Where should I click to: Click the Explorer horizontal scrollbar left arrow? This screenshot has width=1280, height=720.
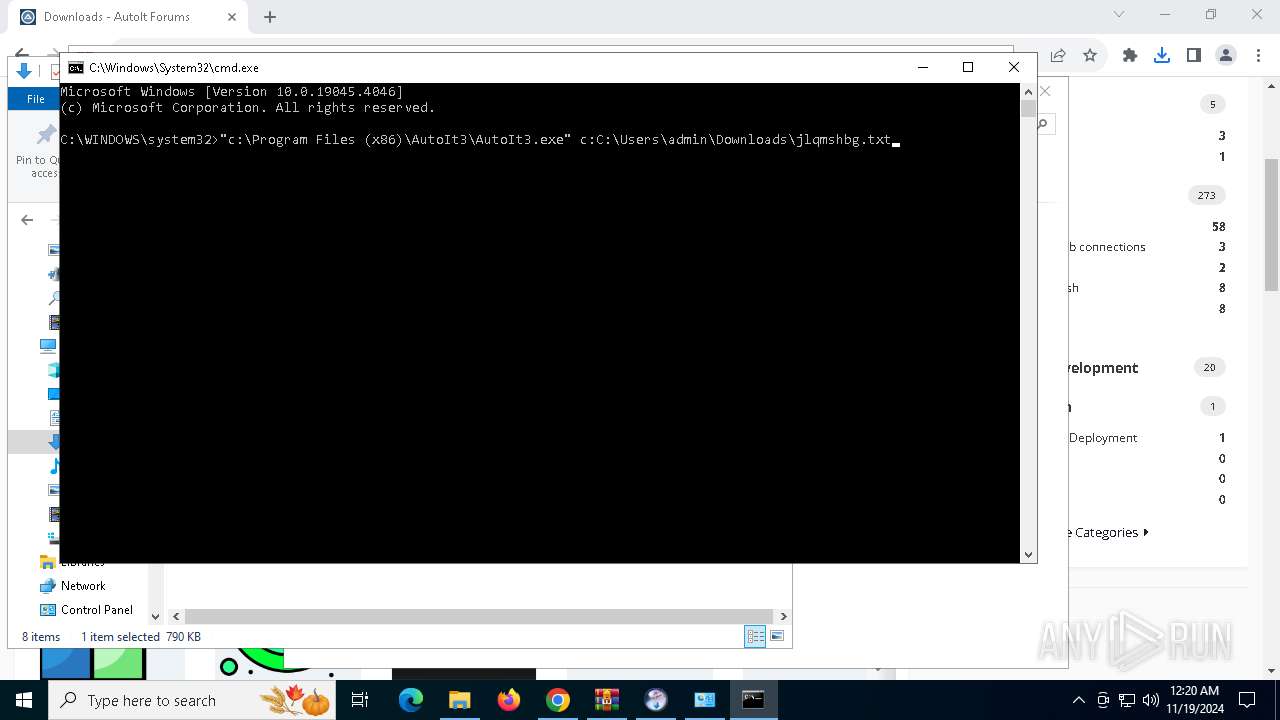pyautogui.click(x=175, y=616)
